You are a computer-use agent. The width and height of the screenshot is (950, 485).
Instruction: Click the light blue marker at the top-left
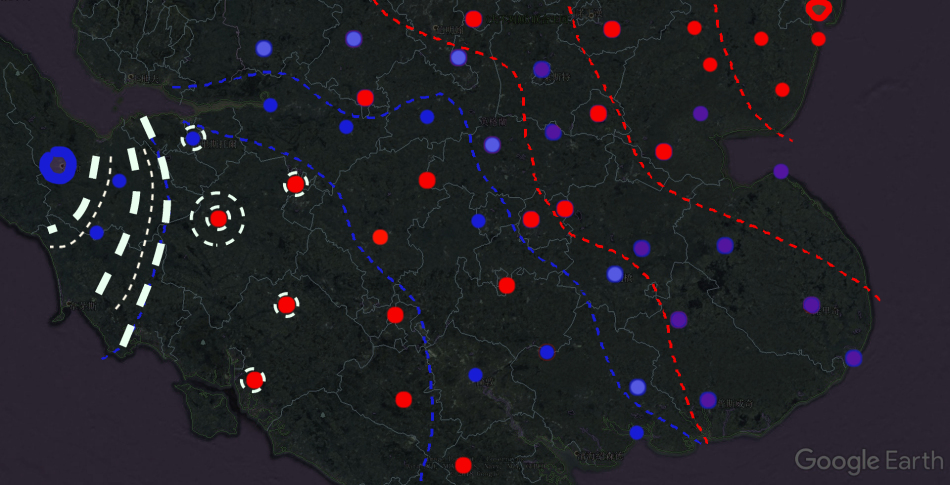(264, 48)
